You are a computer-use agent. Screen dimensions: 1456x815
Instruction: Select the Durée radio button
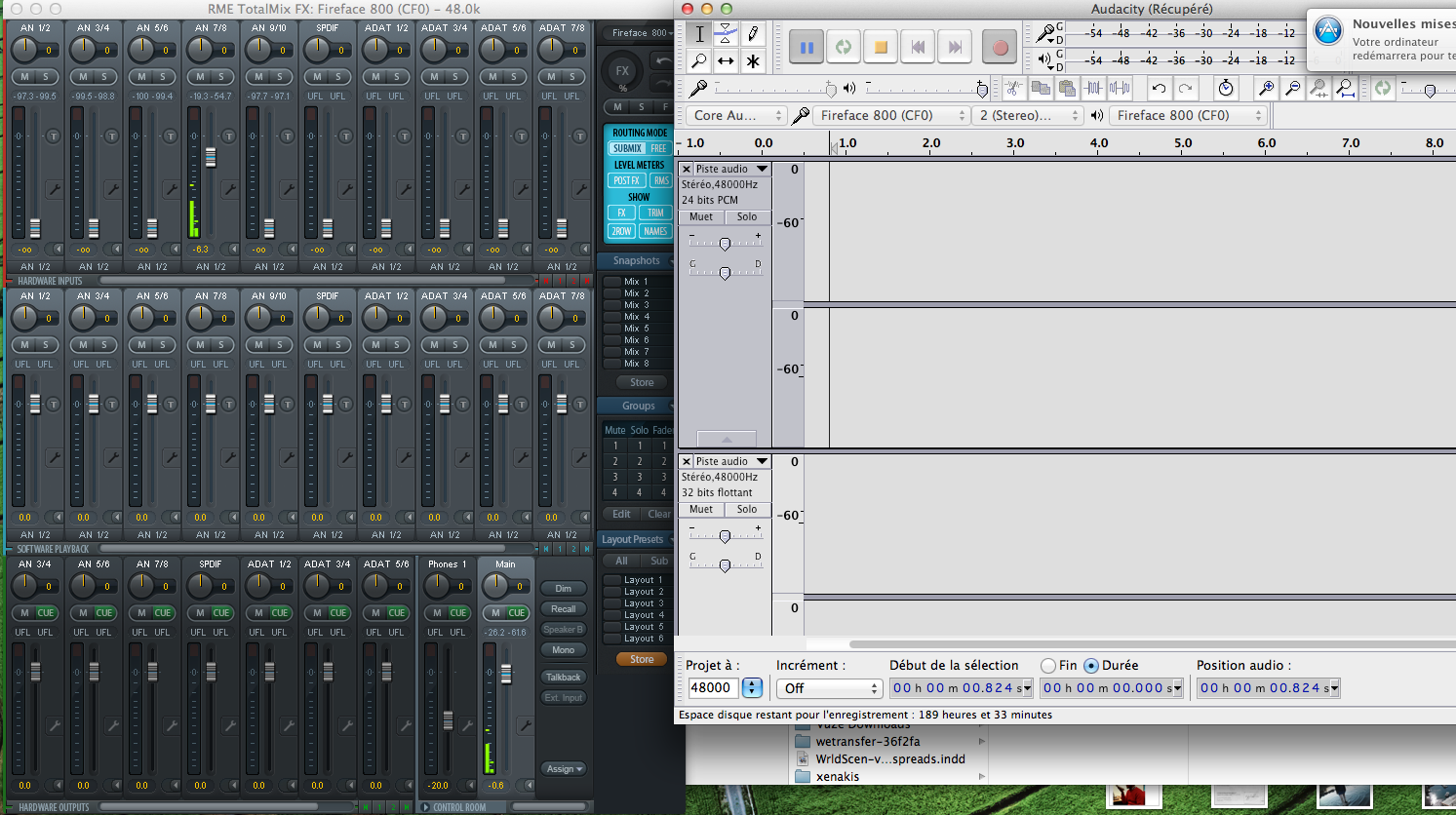(1091, 666)
